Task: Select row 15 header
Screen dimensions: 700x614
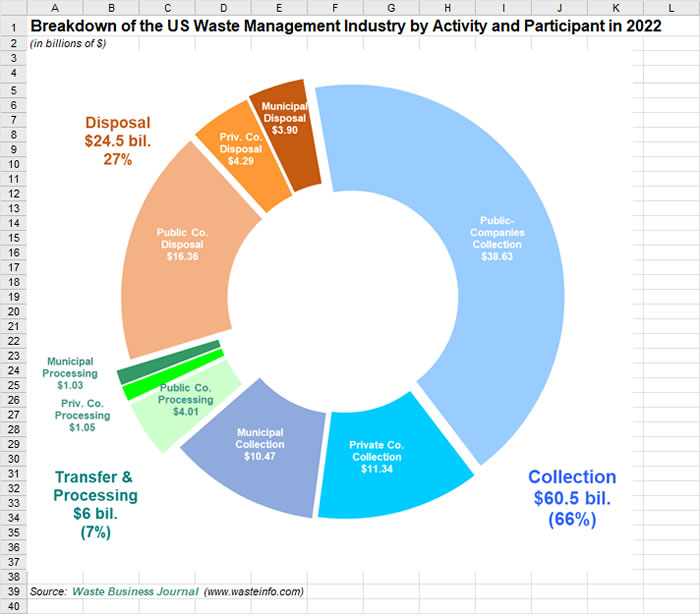Action: pos(13,238)
